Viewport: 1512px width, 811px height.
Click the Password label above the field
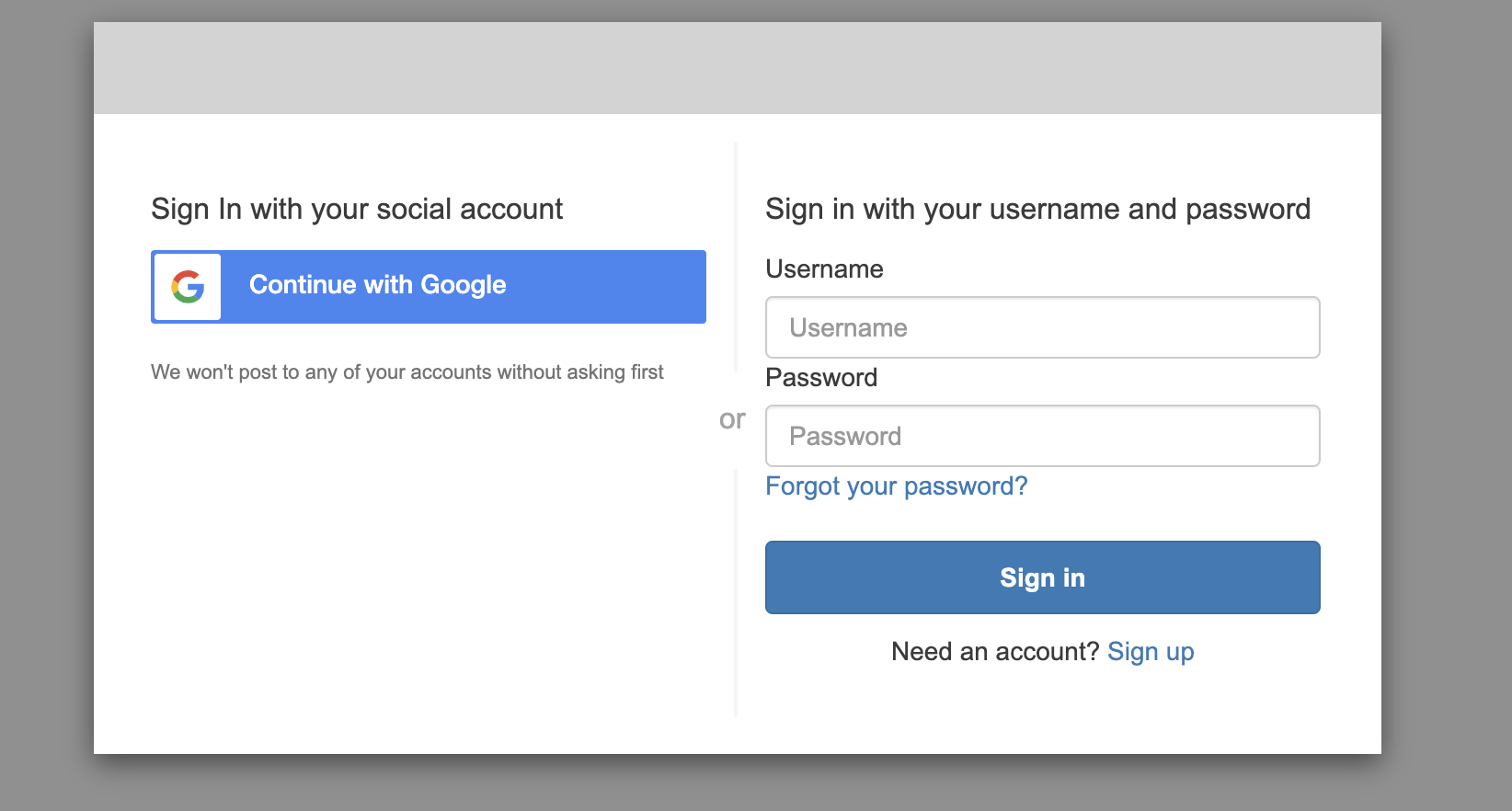coord(821,378)
